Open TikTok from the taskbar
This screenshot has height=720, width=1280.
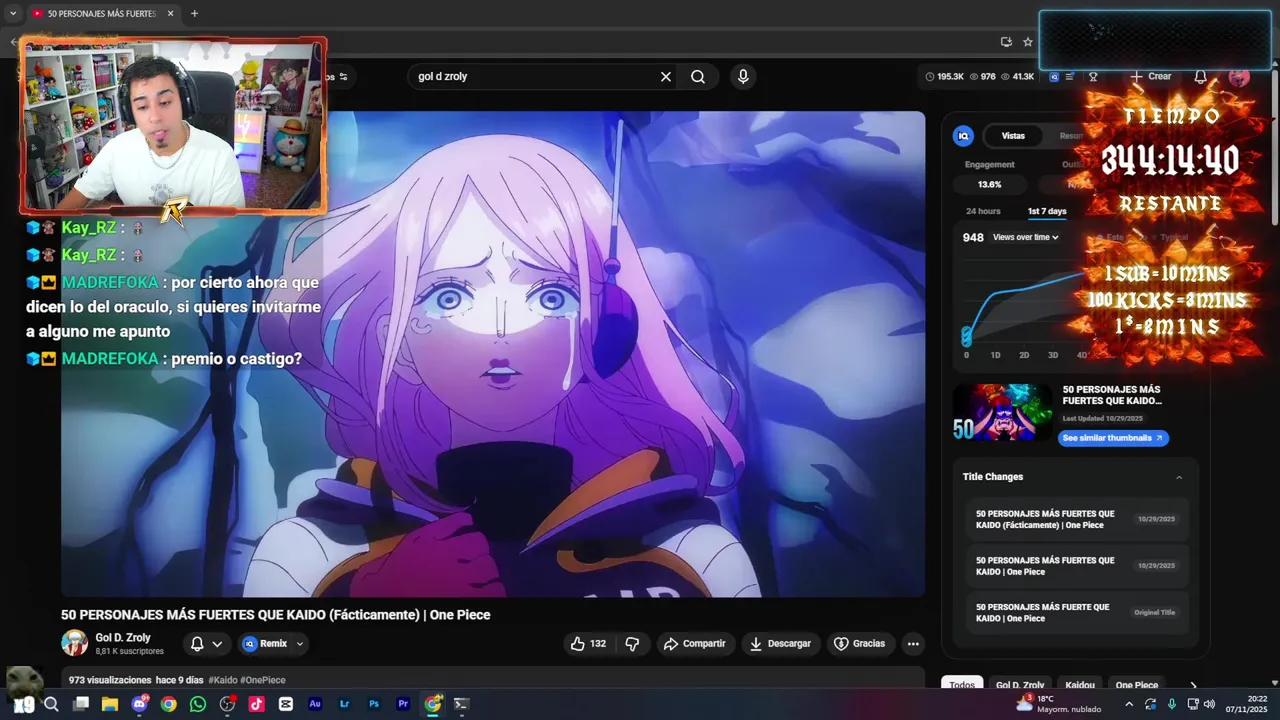256,704
